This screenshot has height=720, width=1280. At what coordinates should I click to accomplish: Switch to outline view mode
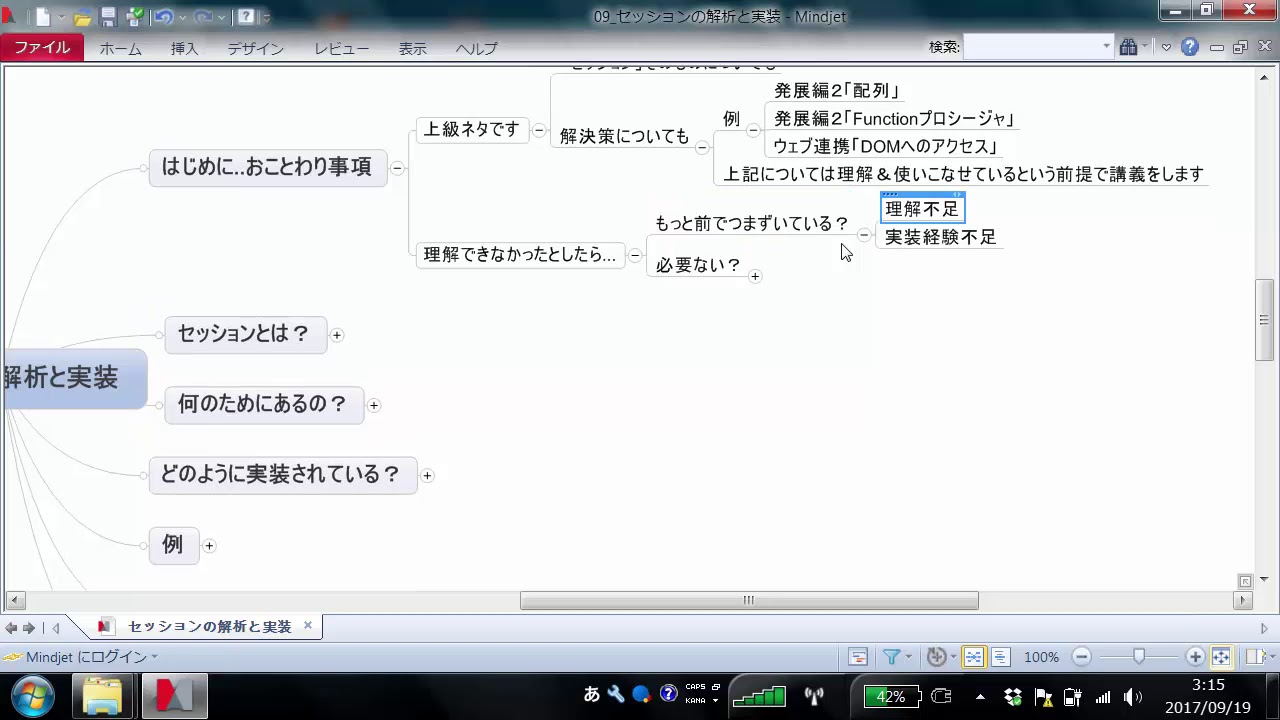pyautogui.click(x=1000, y=657)
